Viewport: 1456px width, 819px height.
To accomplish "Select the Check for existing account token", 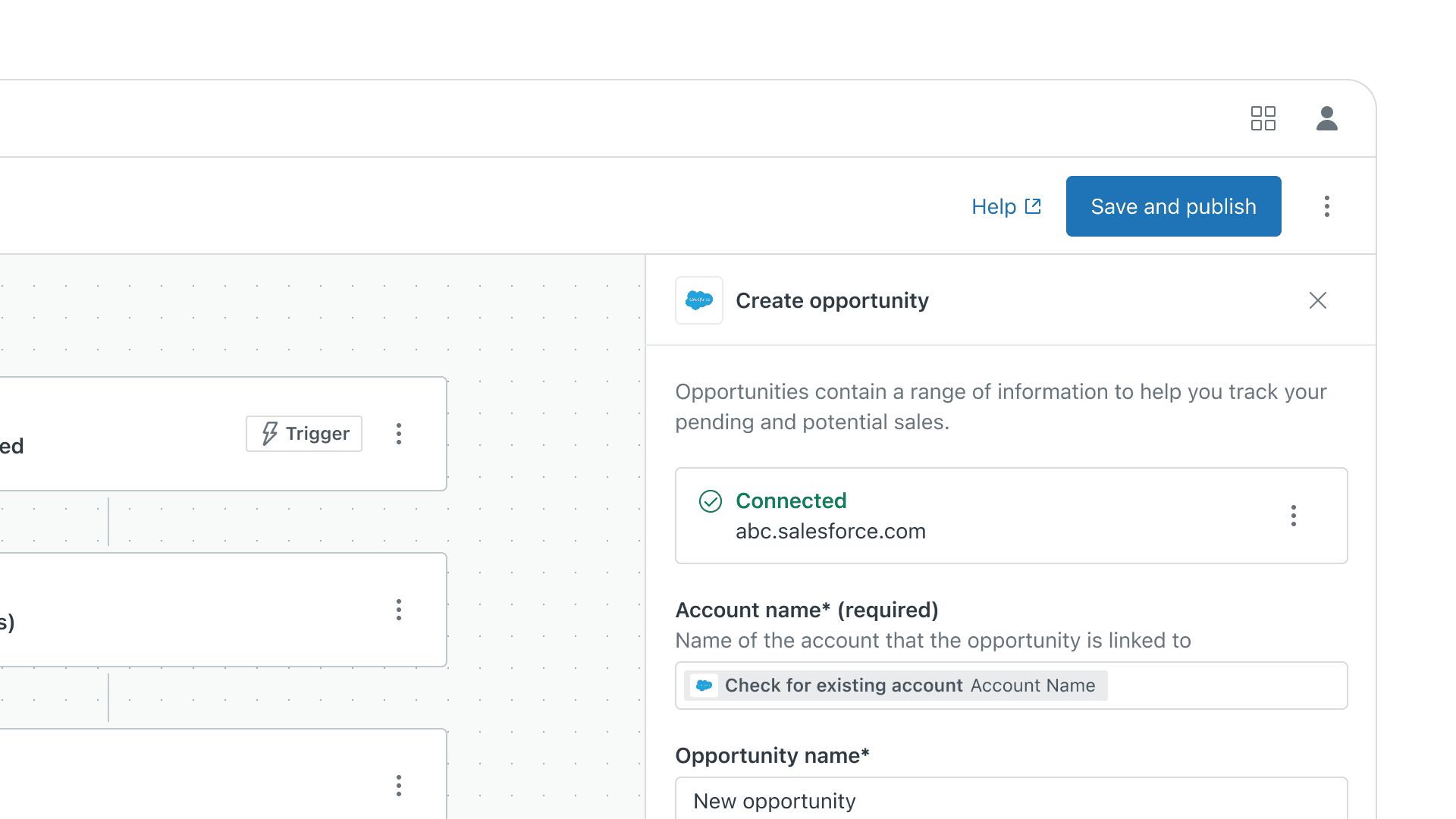I will pyautogui.click(x=896, y=686).
